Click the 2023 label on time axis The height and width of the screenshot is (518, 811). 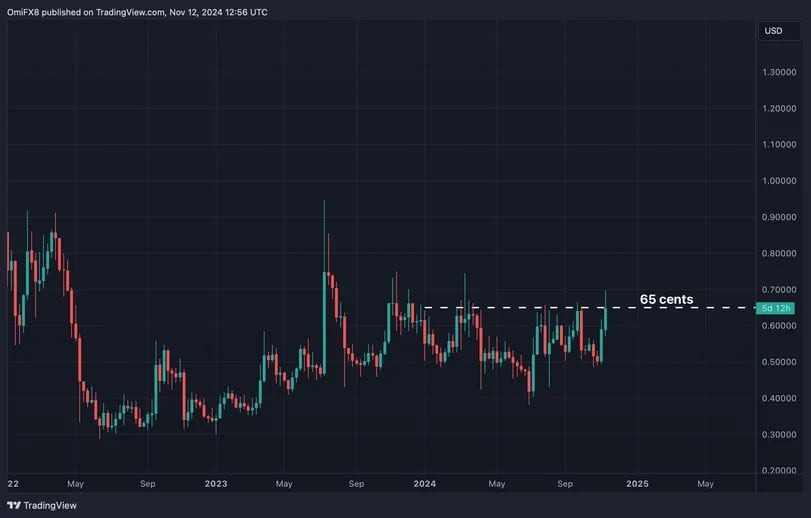coord(216,484)
